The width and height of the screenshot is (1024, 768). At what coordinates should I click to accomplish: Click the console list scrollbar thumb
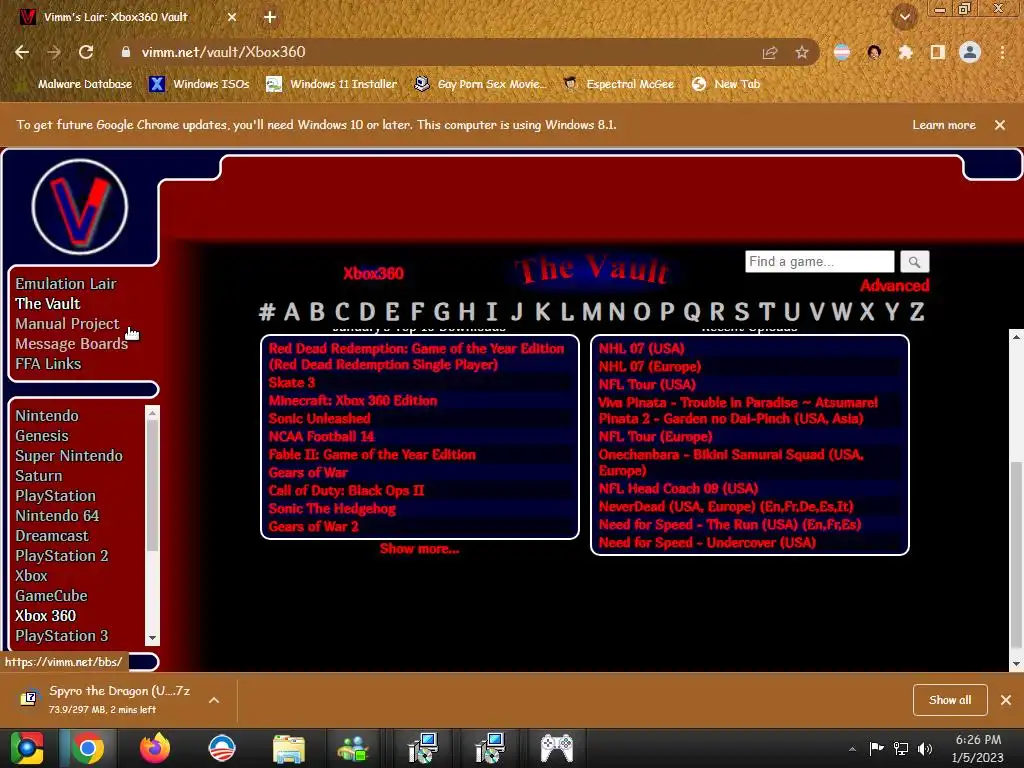tap(152, 485)
